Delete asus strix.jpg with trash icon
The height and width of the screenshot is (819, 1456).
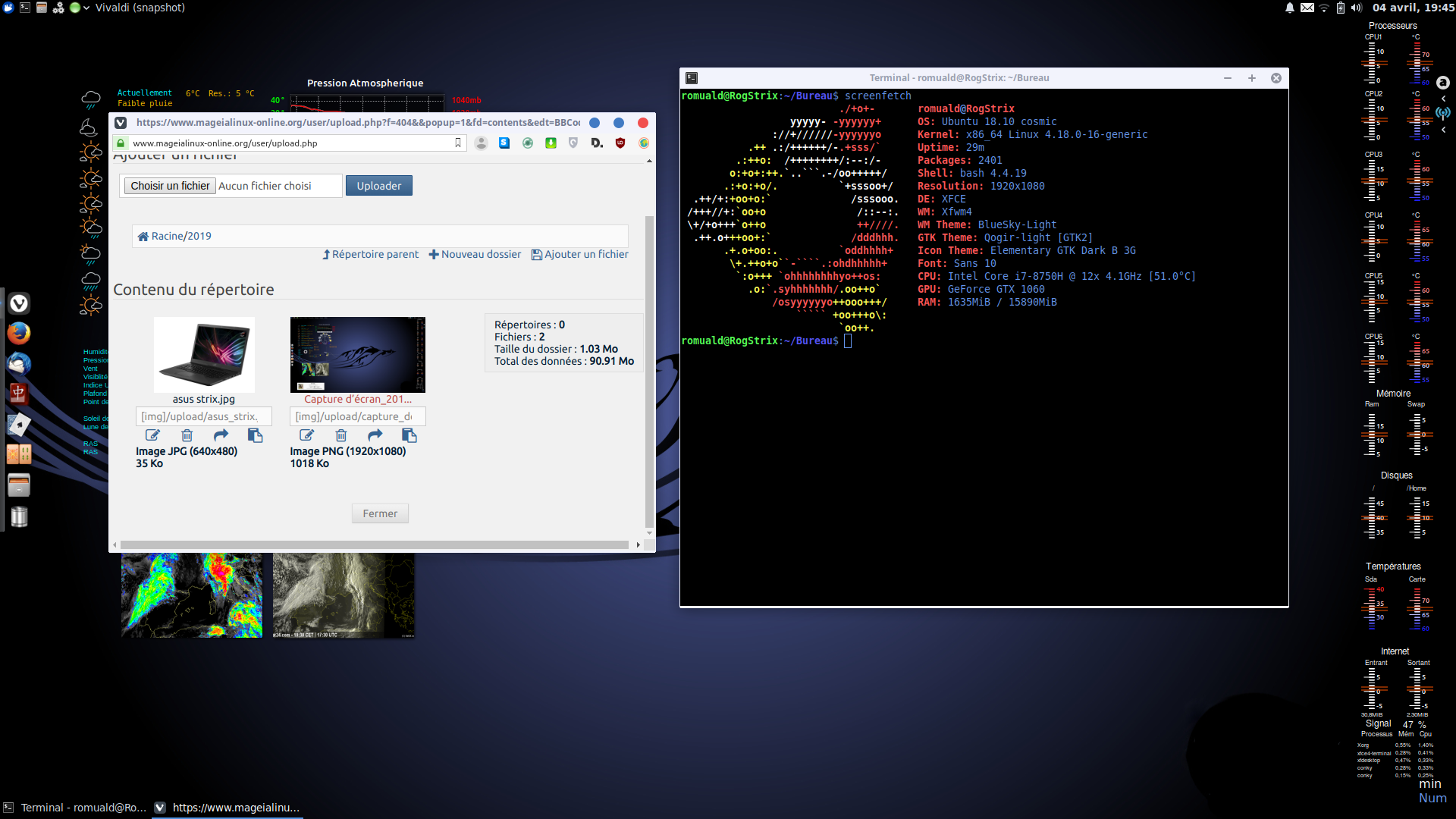click(x=187, y=435)
